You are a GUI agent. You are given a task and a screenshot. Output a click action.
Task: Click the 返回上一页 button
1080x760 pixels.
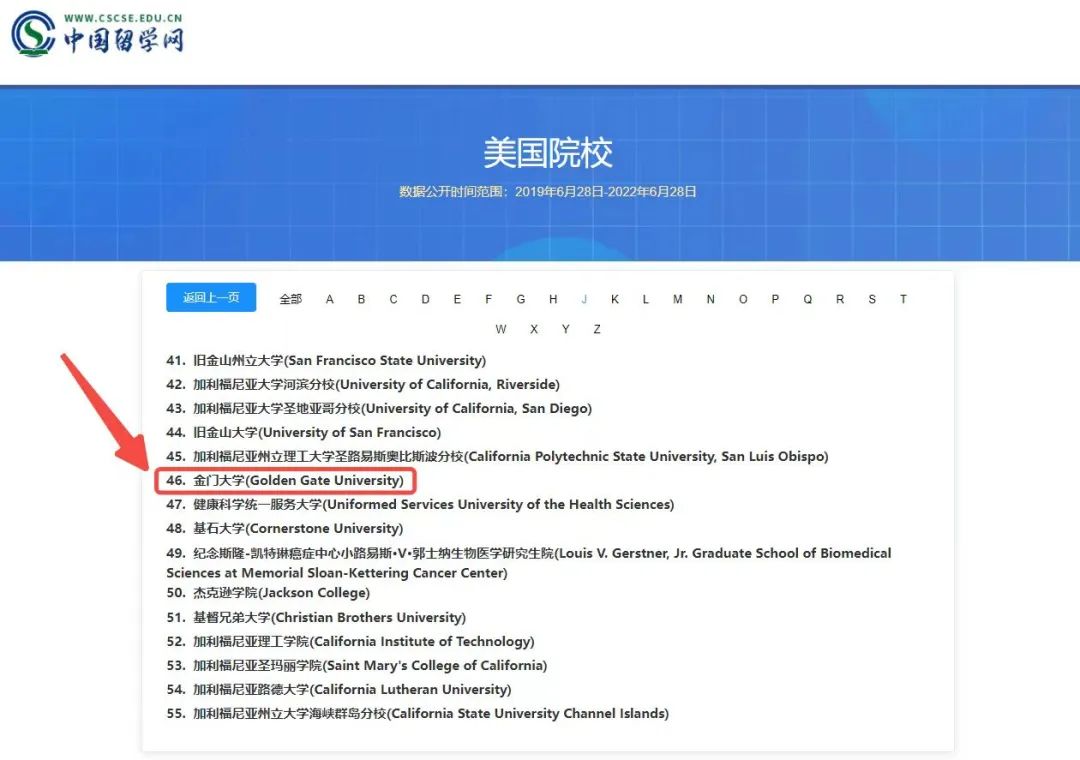211,298
